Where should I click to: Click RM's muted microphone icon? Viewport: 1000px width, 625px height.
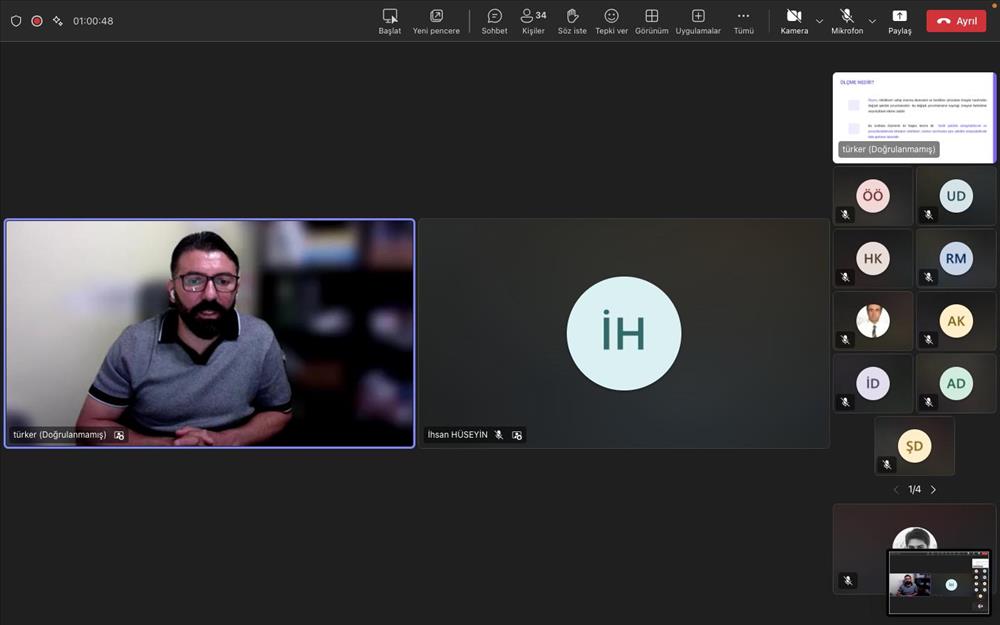tap(929, 277)
